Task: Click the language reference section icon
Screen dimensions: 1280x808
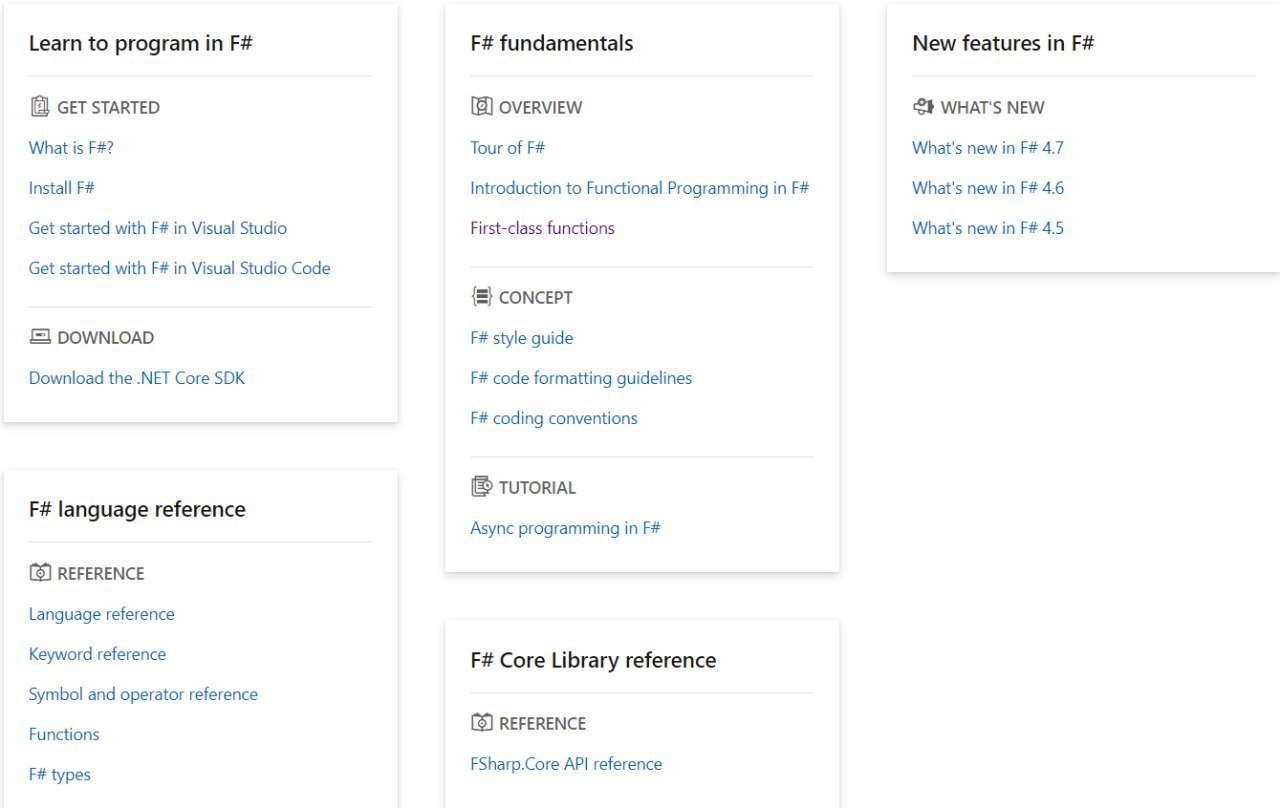Action: click(x=40, y=573)
